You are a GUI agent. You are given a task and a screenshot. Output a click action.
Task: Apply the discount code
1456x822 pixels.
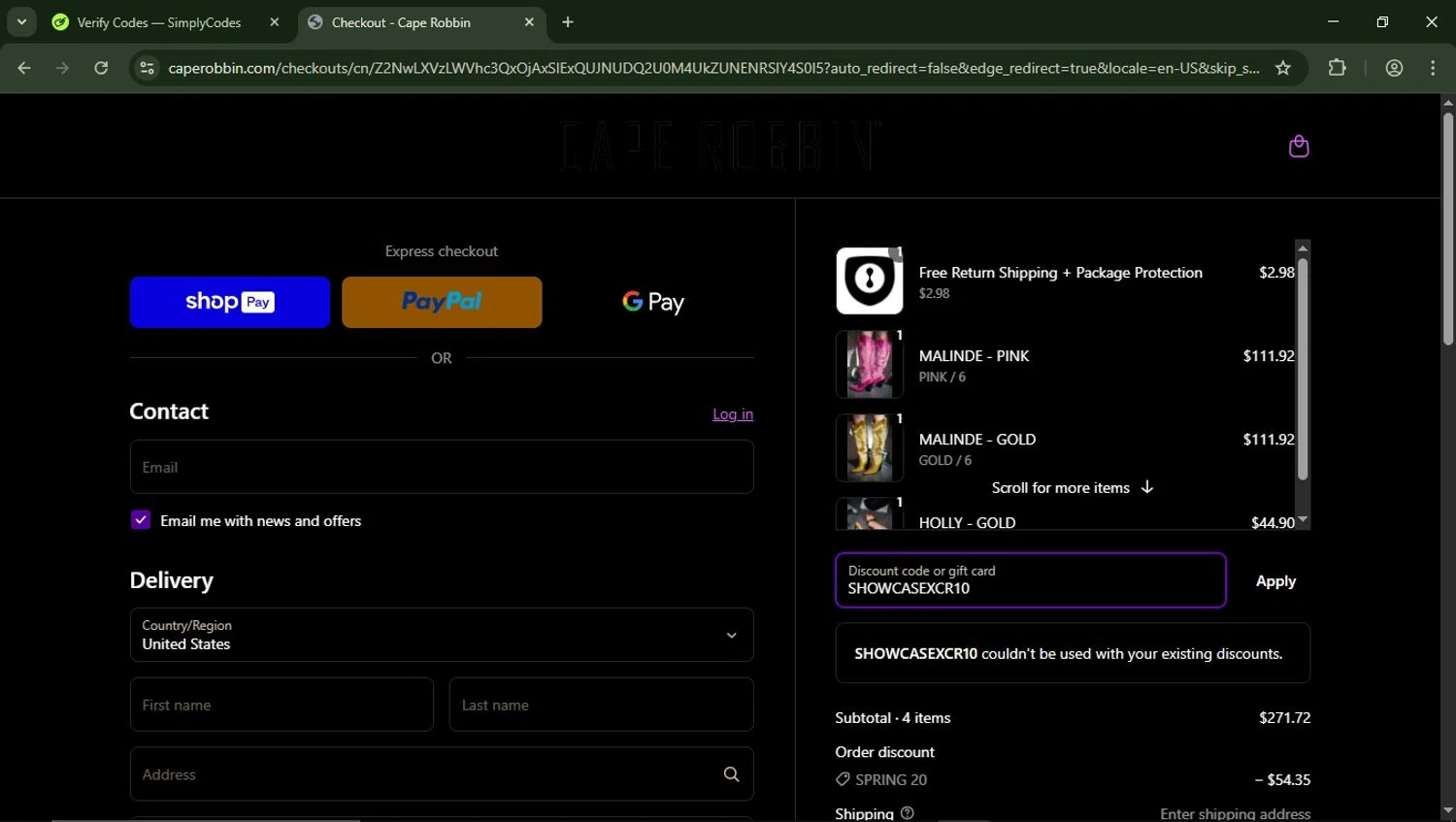(1275, 580)
